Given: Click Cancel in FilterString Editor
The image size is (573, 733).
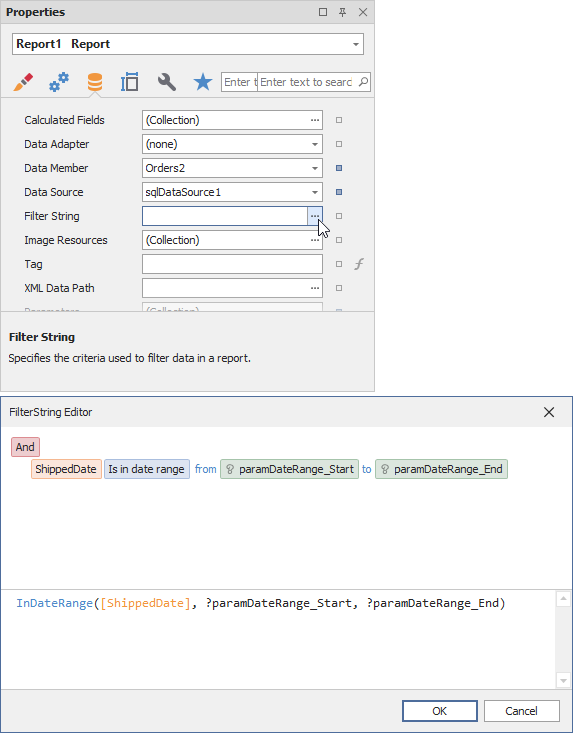Looking at the screenshot, I should 522,711.
